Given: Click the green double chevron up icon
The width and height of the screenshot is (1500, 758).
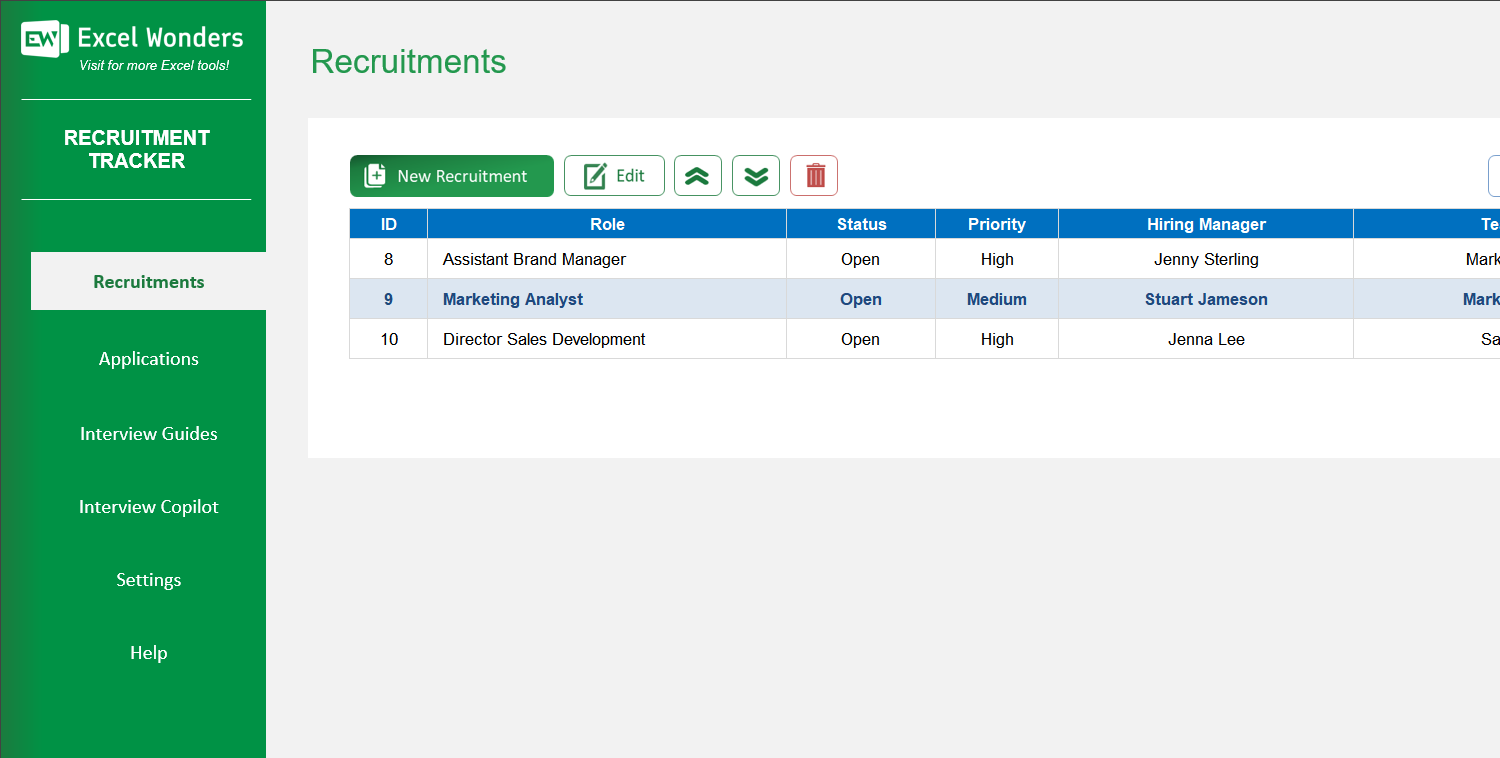Looking at the screenshot, I should [x=697, y=175].
